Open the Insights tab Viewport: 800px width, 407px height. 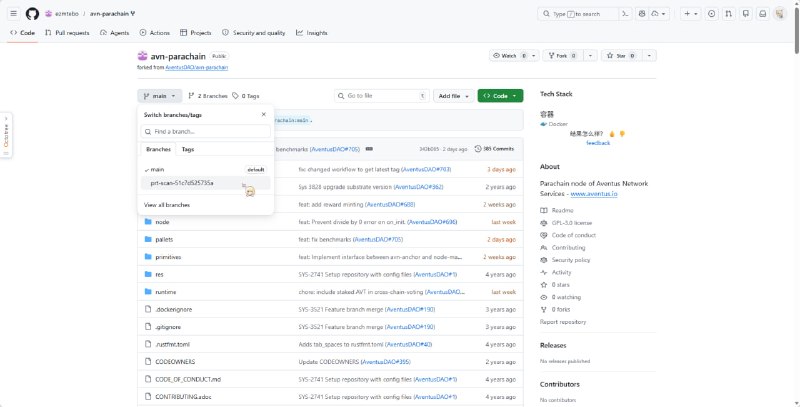point(311,33)
